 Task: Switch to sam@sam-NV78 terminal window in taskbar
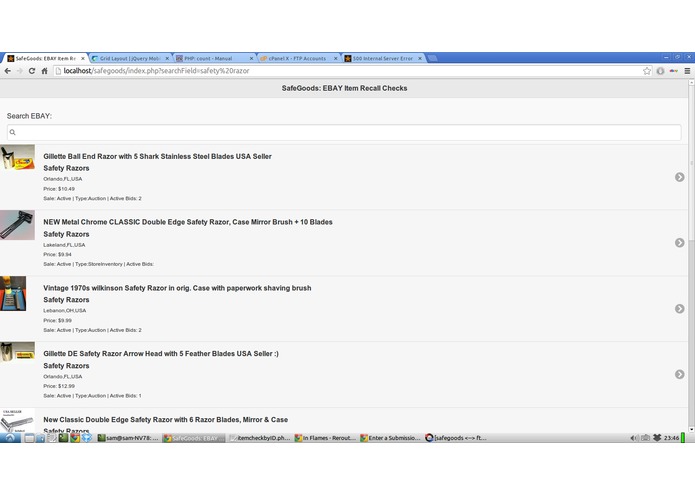click(x=129, y=438)
